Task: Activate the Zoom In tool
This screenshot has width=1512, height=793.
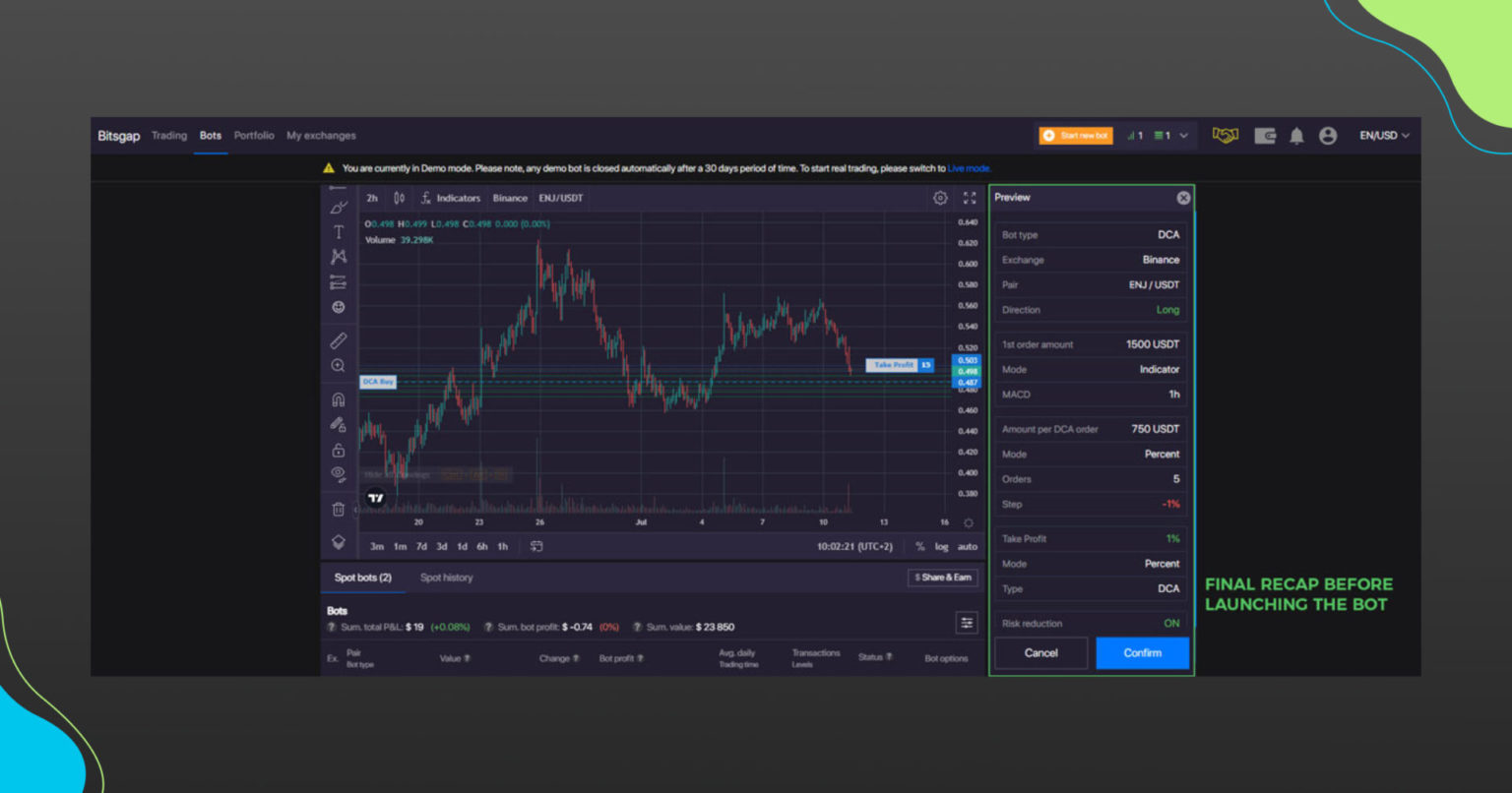Action: (x=338, y=365)
